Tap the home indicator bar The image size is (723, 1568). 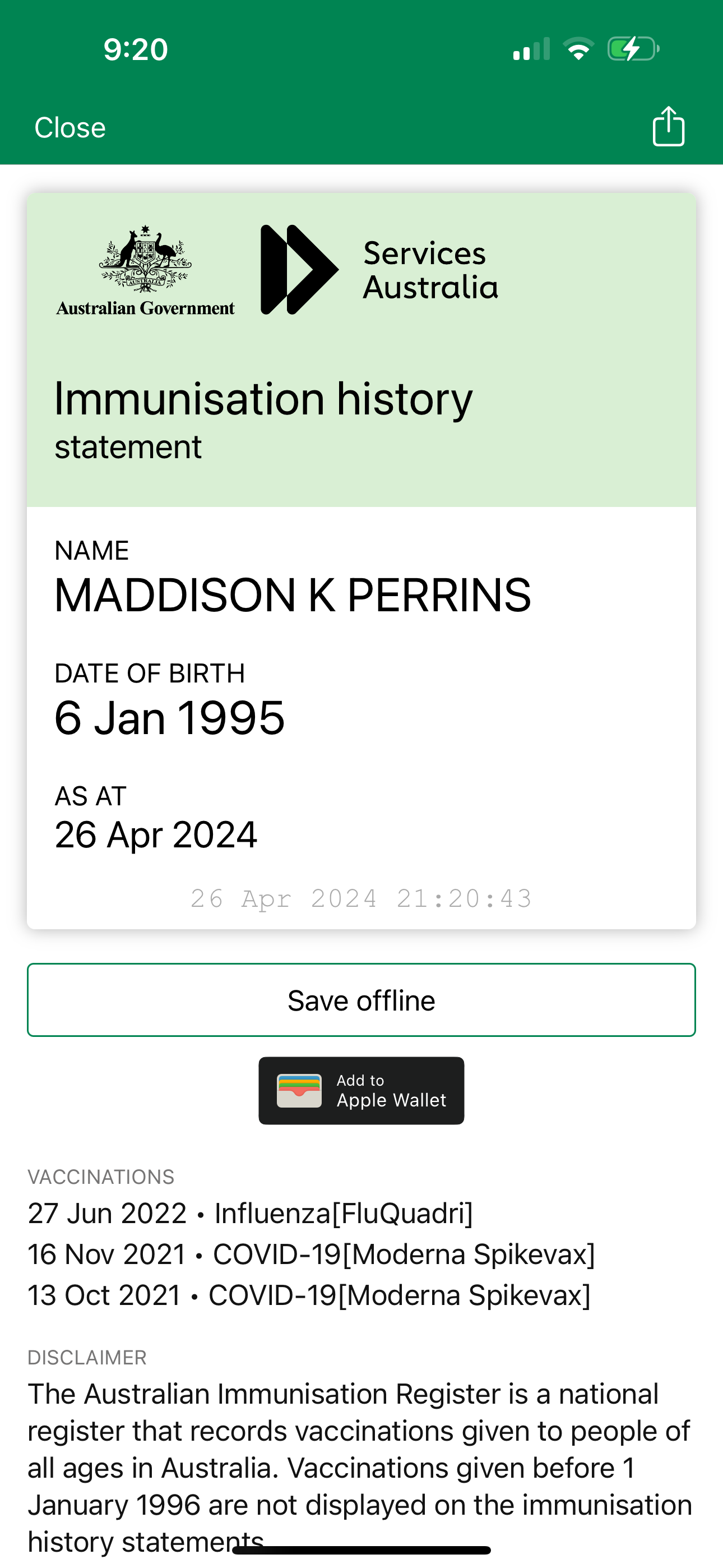(361, 1549)
